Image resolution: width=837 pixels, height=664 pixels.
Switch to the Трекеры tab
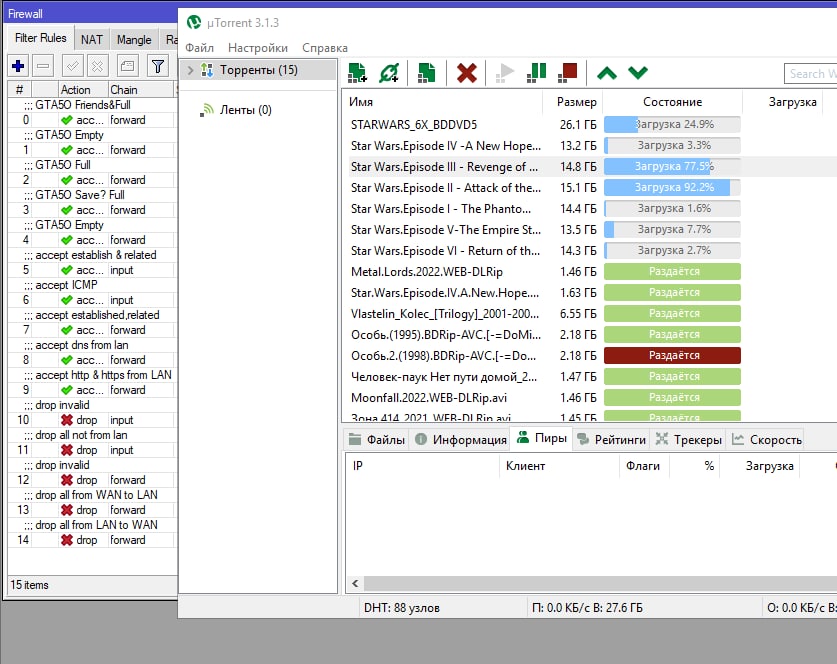[689, 439]
